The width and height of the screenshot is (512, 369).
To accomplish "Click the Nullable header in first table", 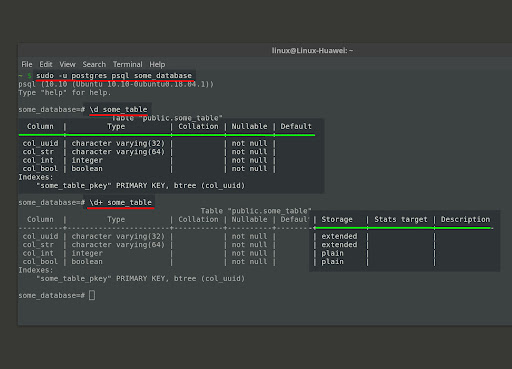I will click(249, 126).
